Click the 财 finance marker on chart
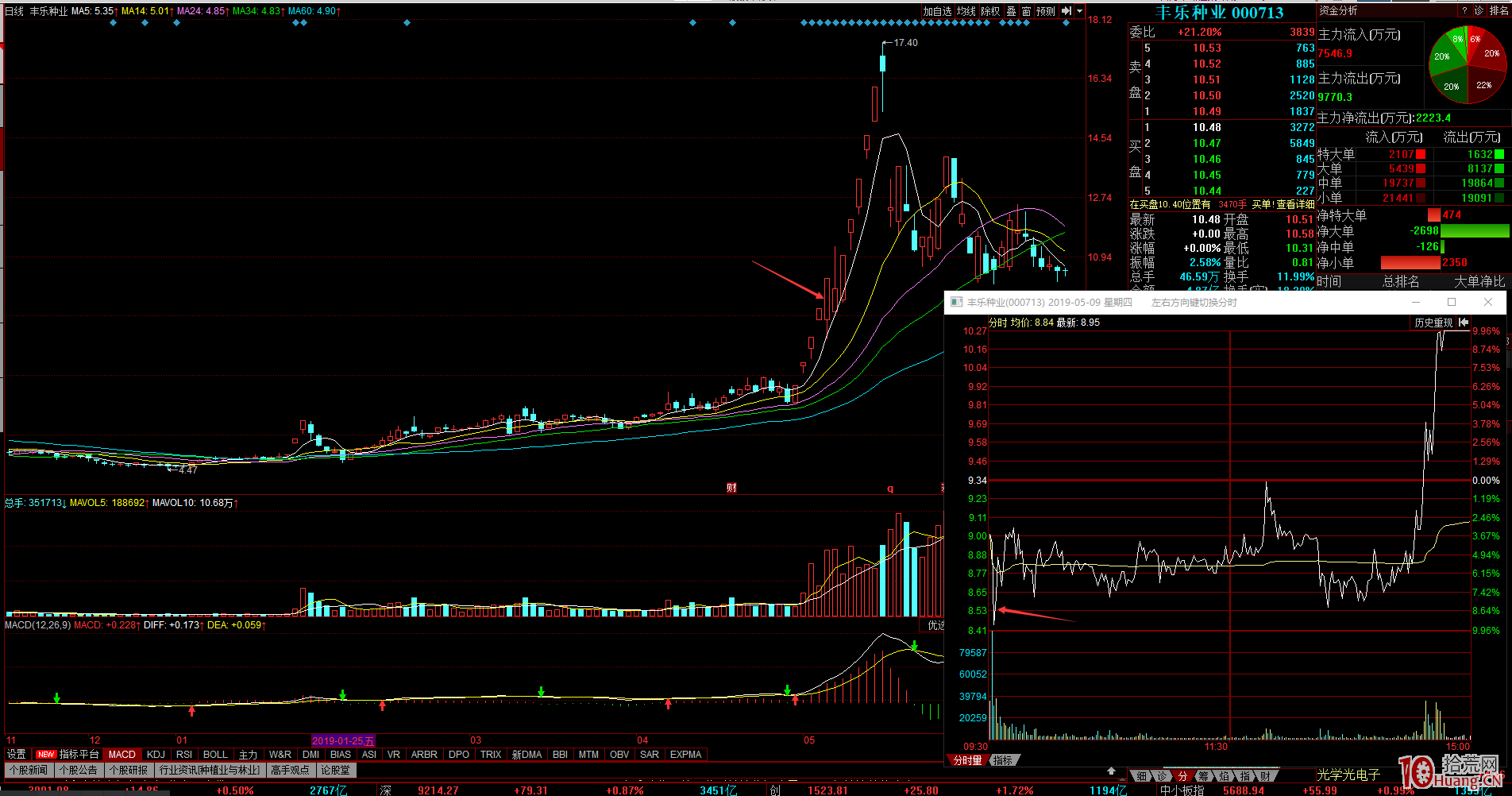 point(731,488)
